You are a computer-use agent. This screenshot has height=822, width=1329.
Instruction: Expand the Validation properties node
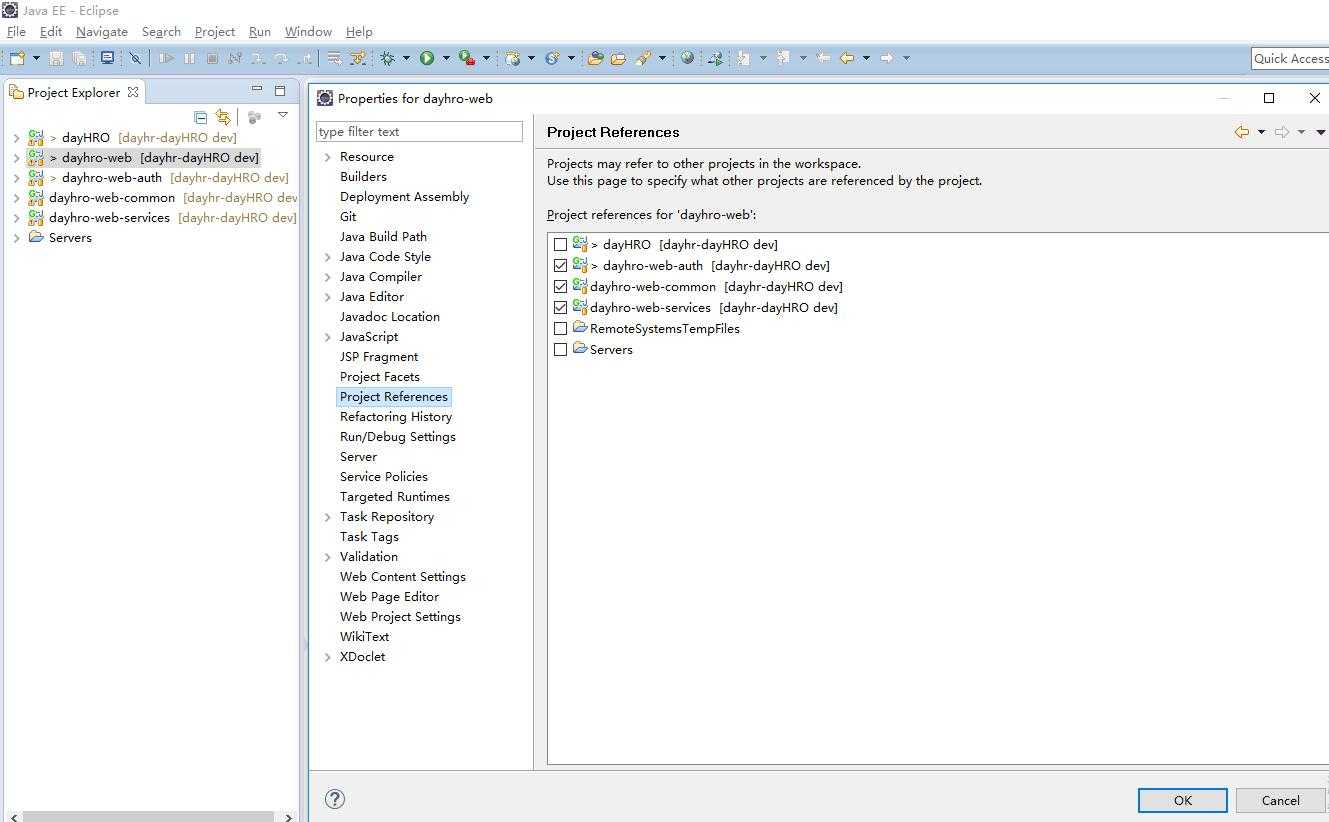pyautogui.click(x=327, y=557)
